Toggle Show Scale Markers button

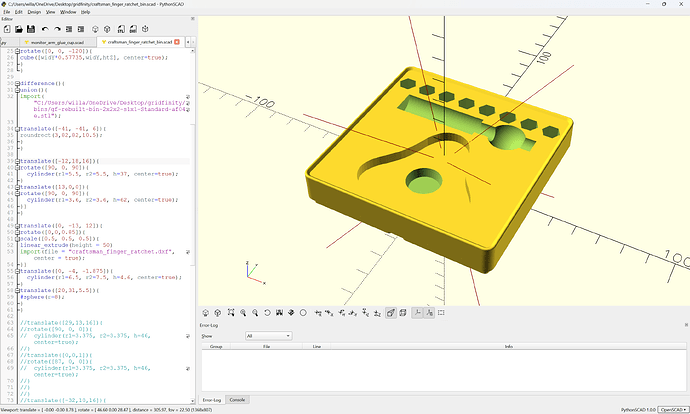[x=429, y=313]
